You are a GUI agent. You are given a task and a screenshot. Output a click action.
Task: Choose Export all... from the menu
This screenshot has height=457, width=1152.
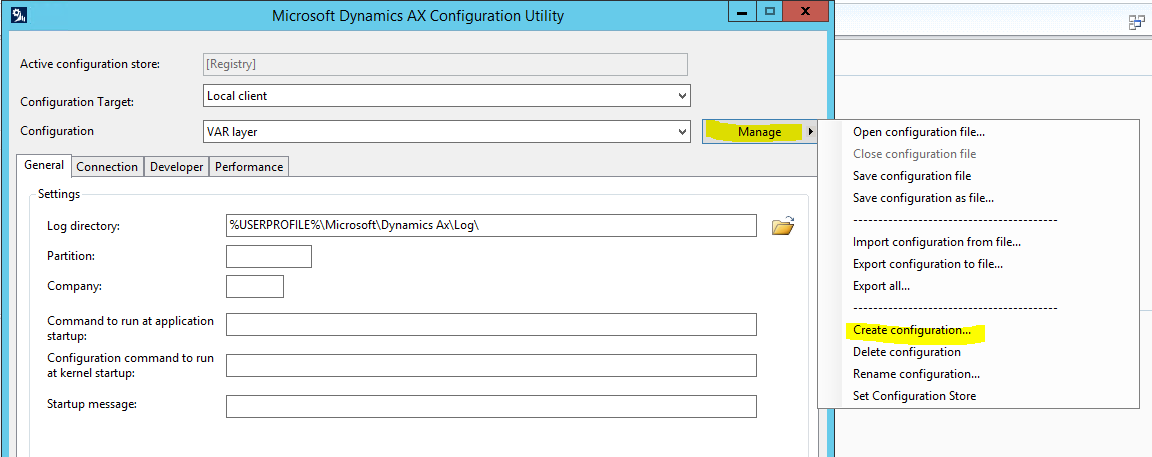tap(881, 286)
